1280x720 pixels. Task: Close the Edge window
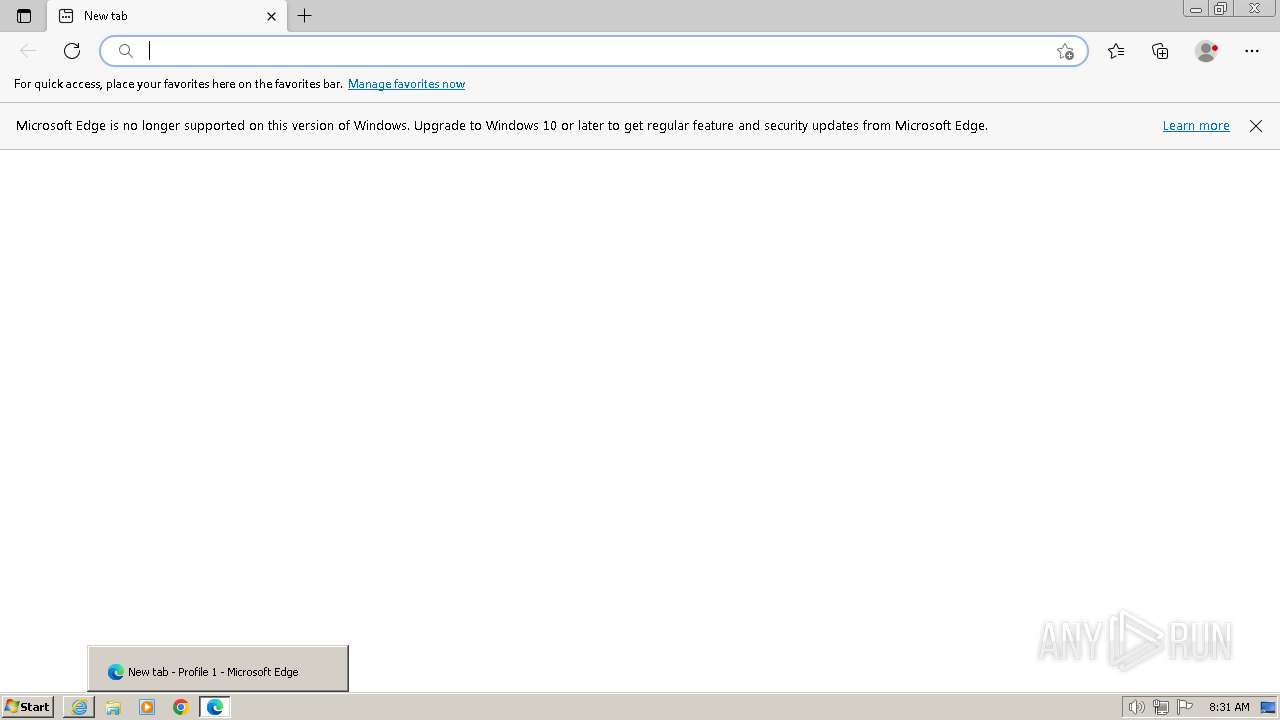tap(1254, 9)
